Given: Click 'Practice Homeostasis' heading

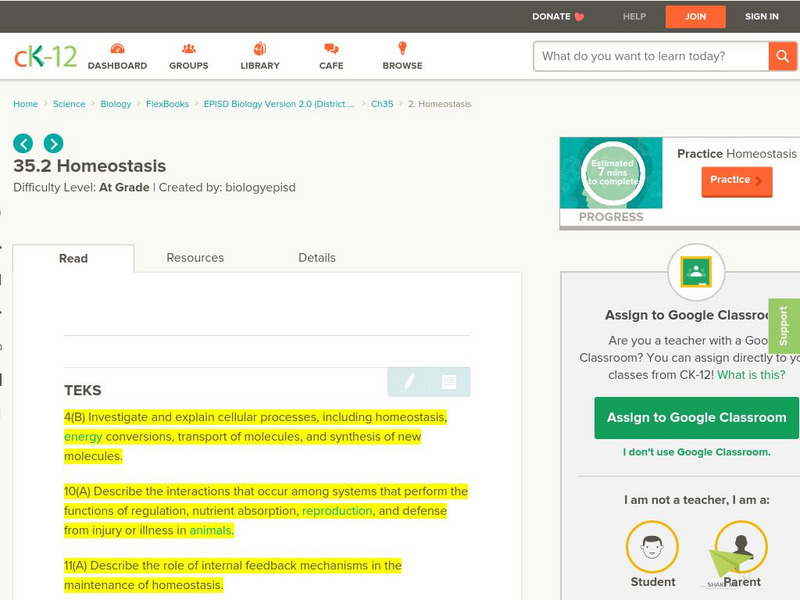Looking at the screenshot, I should (737, 154).
